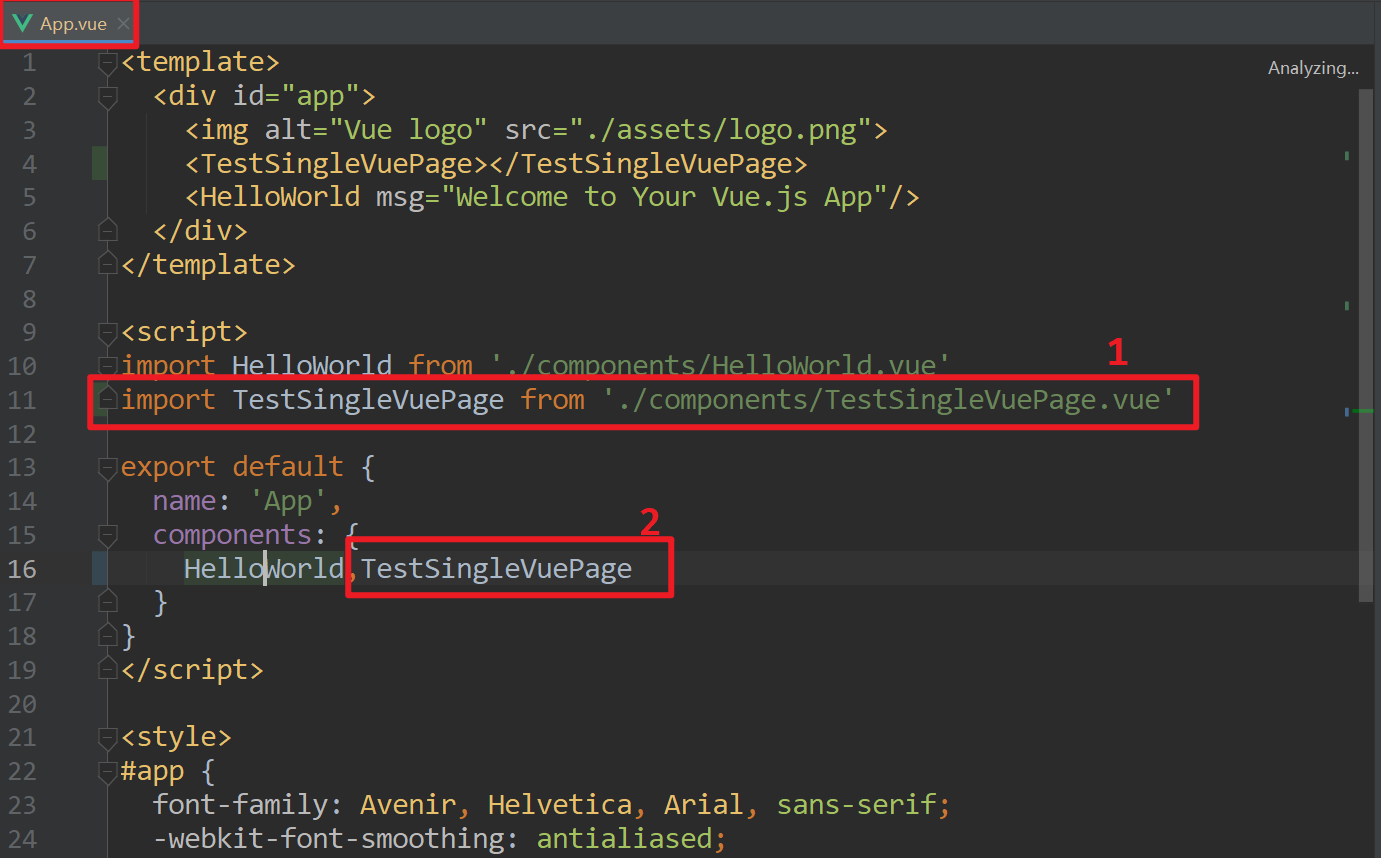Click HelloWorld on line 16
The height and width of the screenshot is (858, 1381).
(264, 568)
